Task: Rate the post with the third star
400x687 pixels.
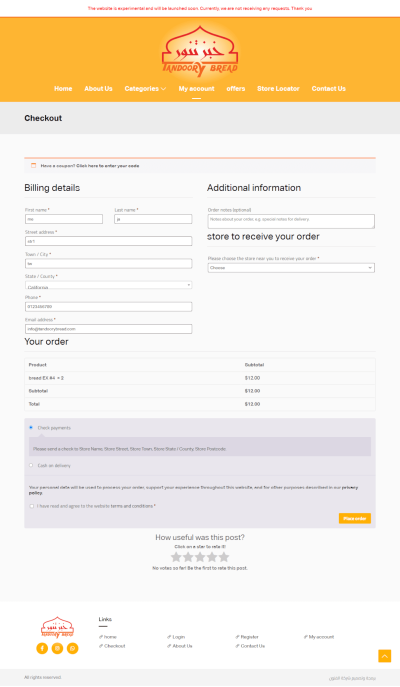Action: 200,557
